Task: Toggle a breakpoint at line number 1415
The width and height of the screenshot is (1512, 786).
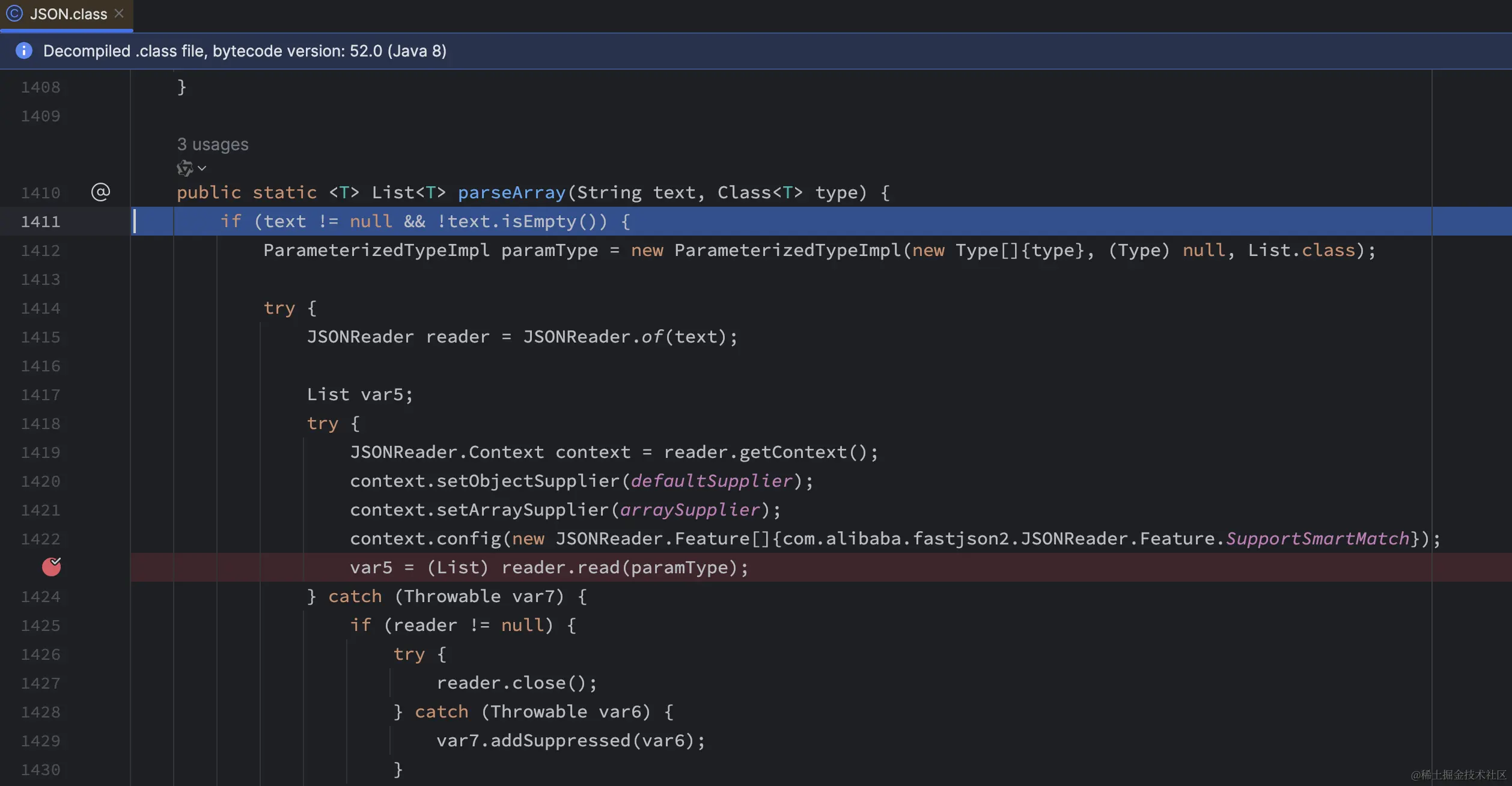Action: (x=40, y=337)
